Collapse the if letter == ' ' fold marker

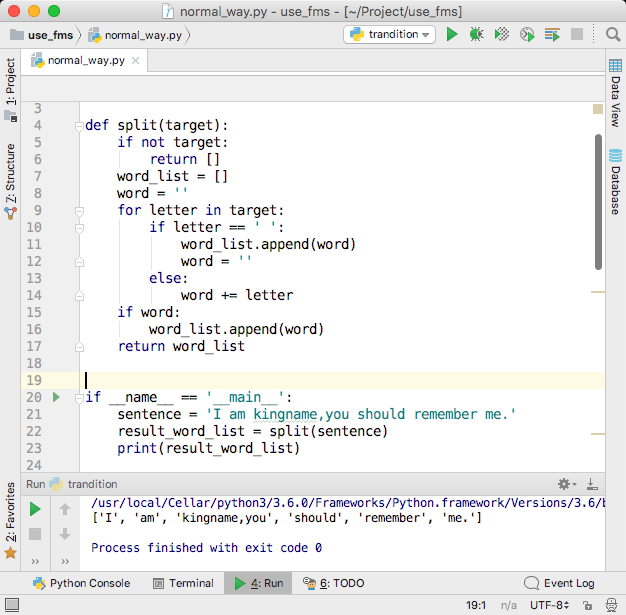(x=79, y=228)
